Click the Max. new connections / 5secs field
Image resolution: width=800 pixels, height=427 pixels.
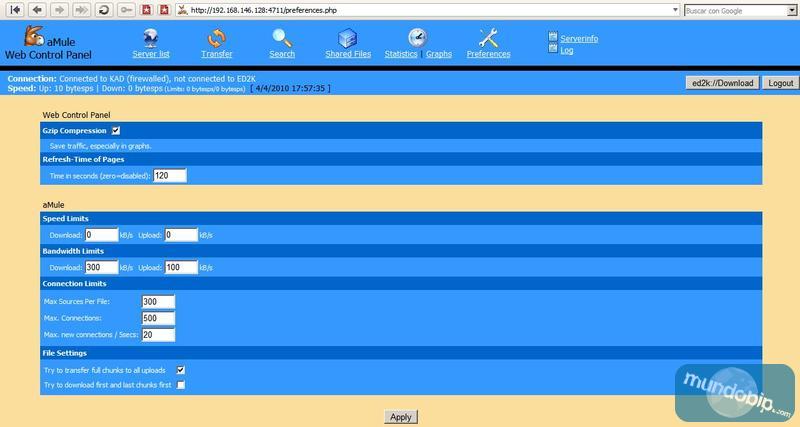158,335
